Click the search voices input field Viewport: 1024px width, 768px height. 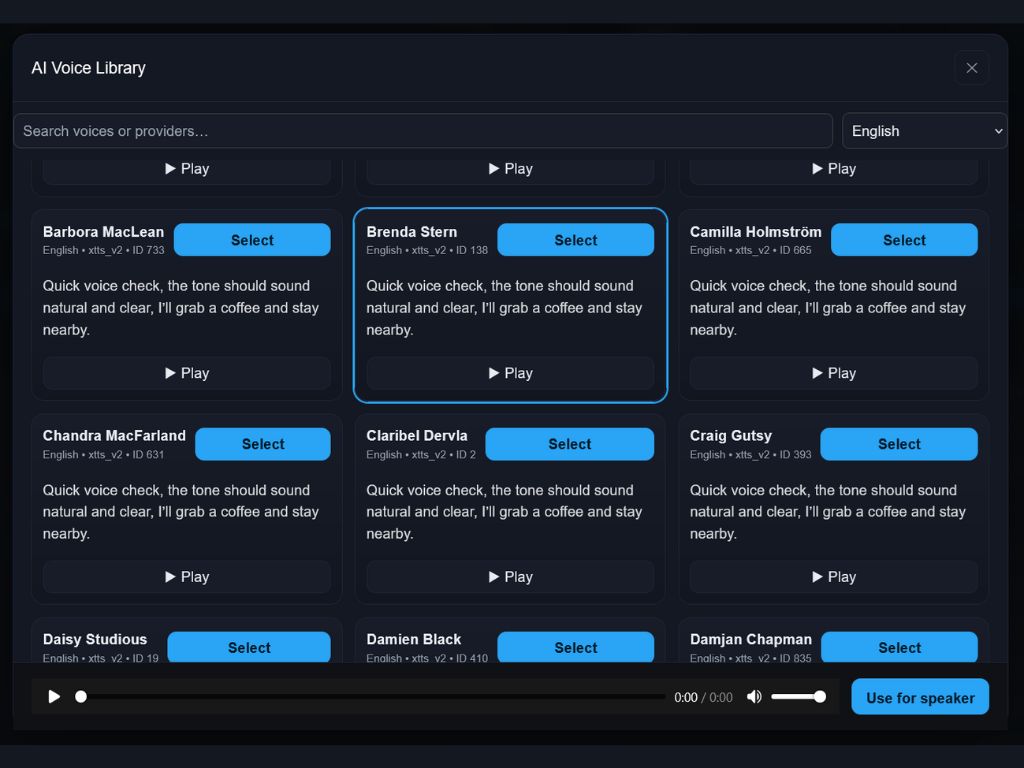point(422,130)
